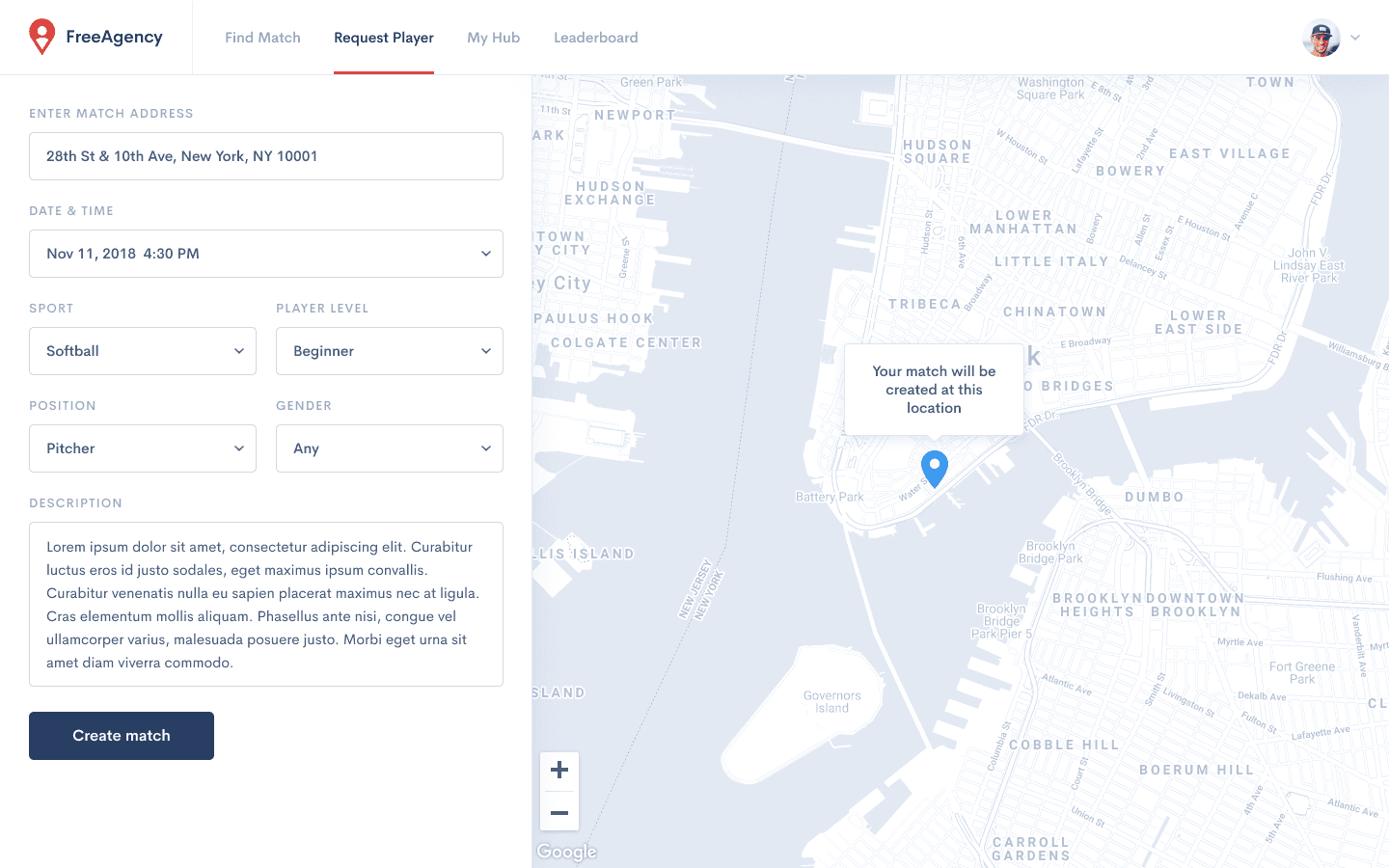
Task: Click inside the Description text area
Action: coord(266,605)
